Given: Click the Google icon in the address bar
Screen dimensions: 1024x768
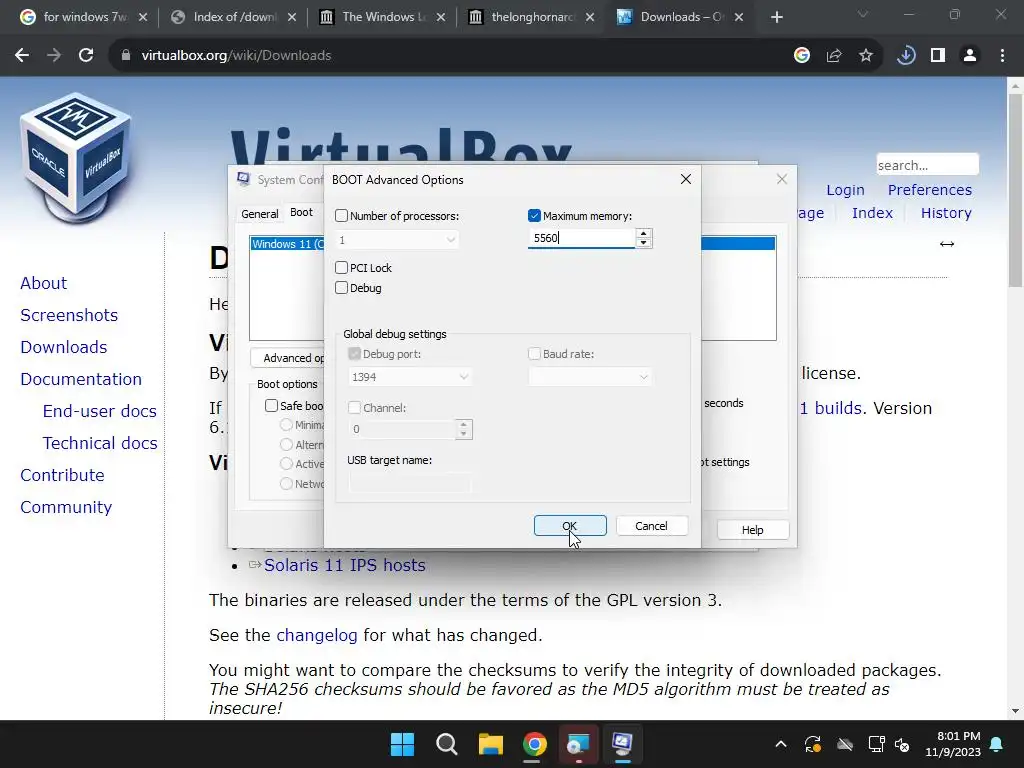Looking at the screenshot, I should point(802,56).
